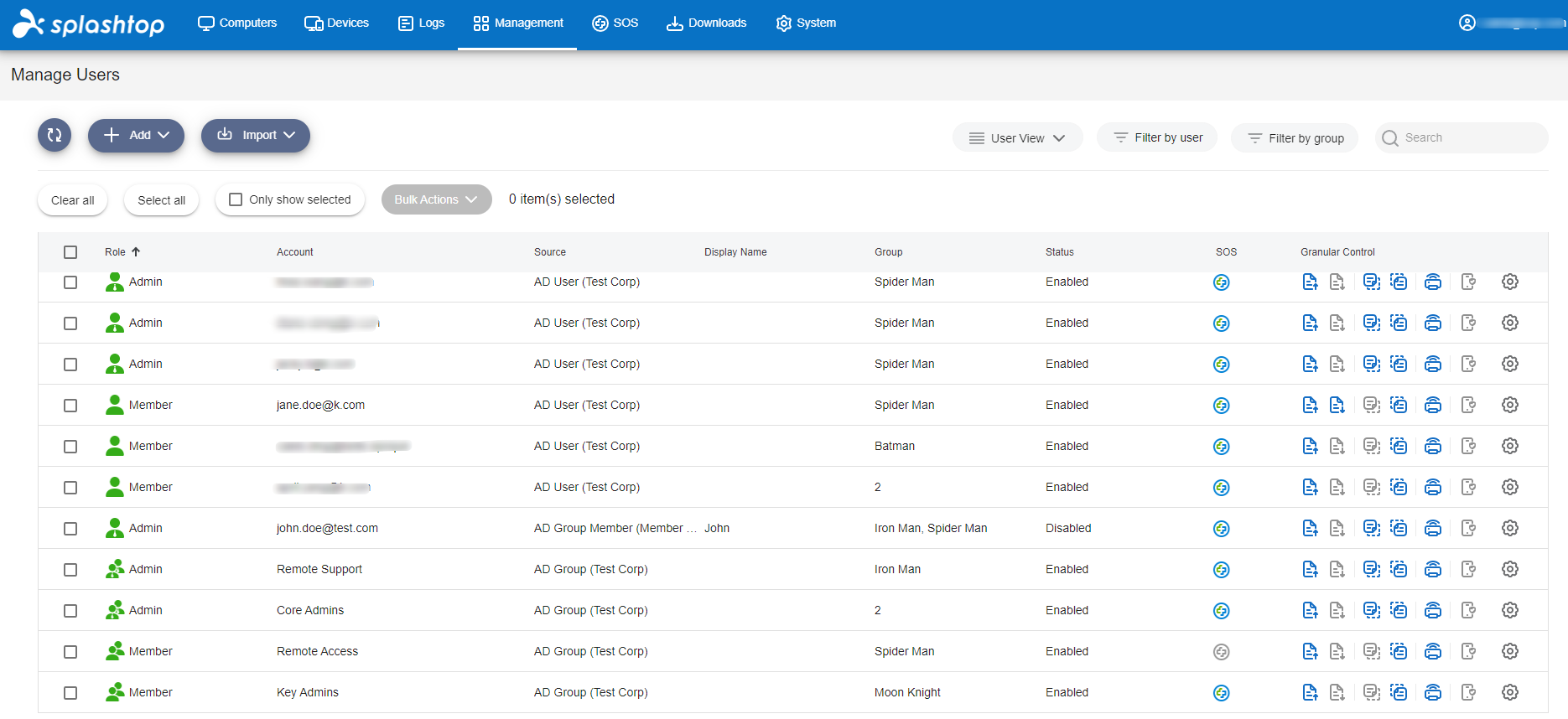Screen dimensions: 1568x719
Task: Click the refresh icon button
Action: click(x=55, y=135)
